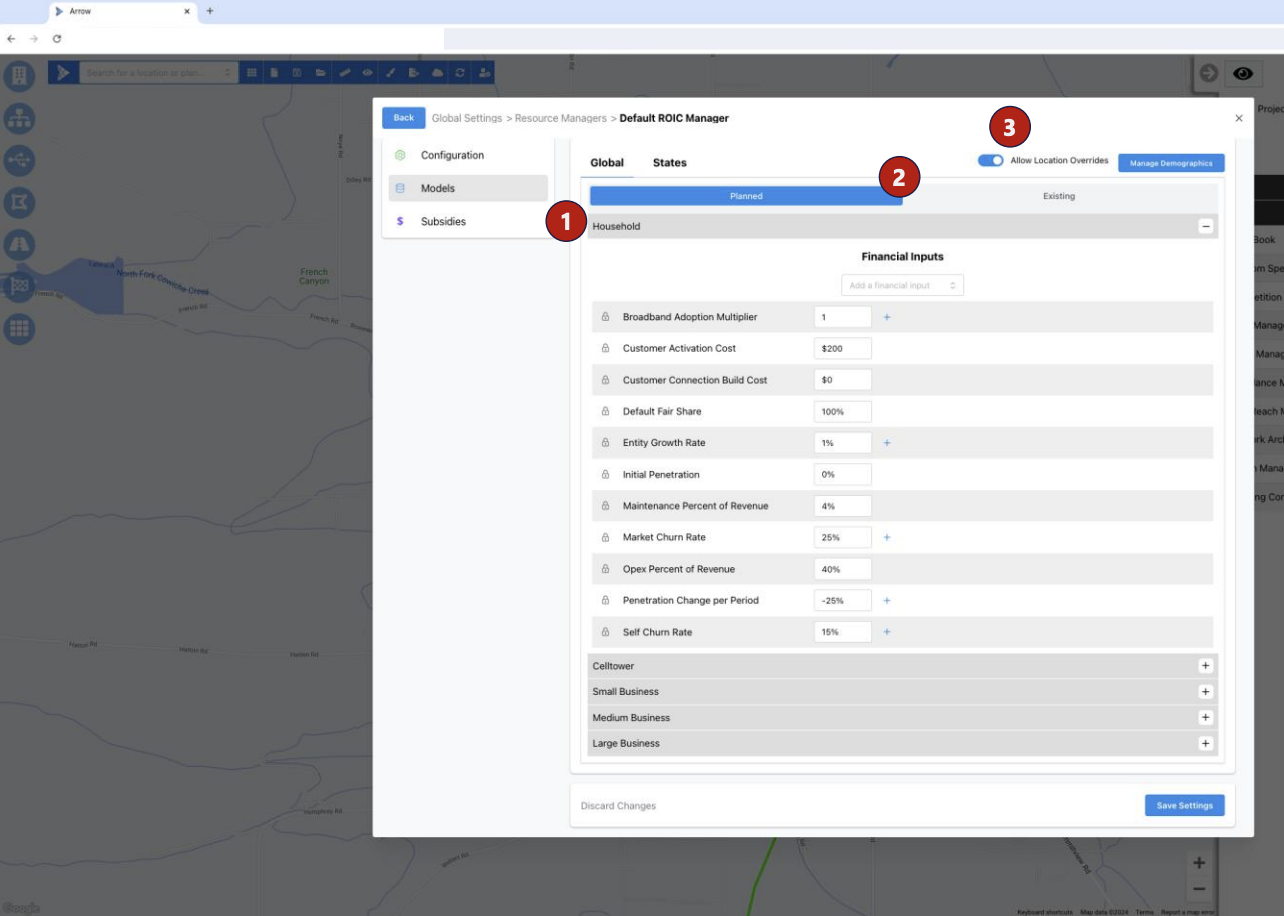This screenshot has width=1284, height=916.
Task: Click plus next to Self Churn Rate
Action: (887, 632)
